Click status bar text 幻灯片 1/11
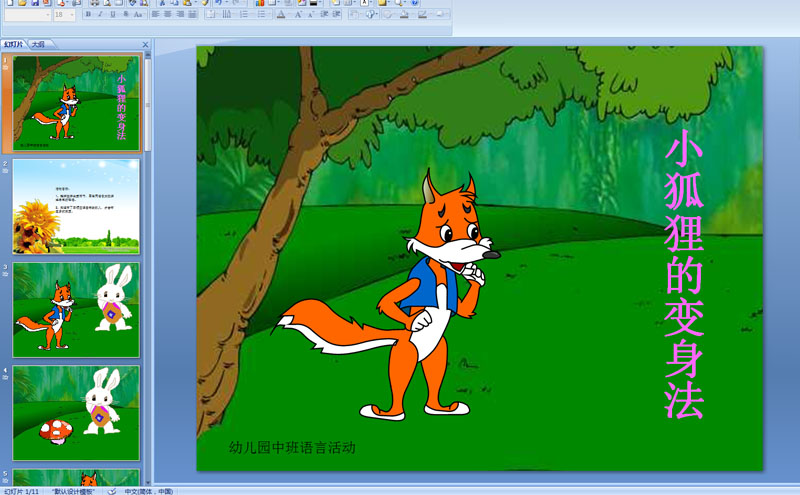Image resolution: width=800 pixels, height=495 pixels. 21,491
